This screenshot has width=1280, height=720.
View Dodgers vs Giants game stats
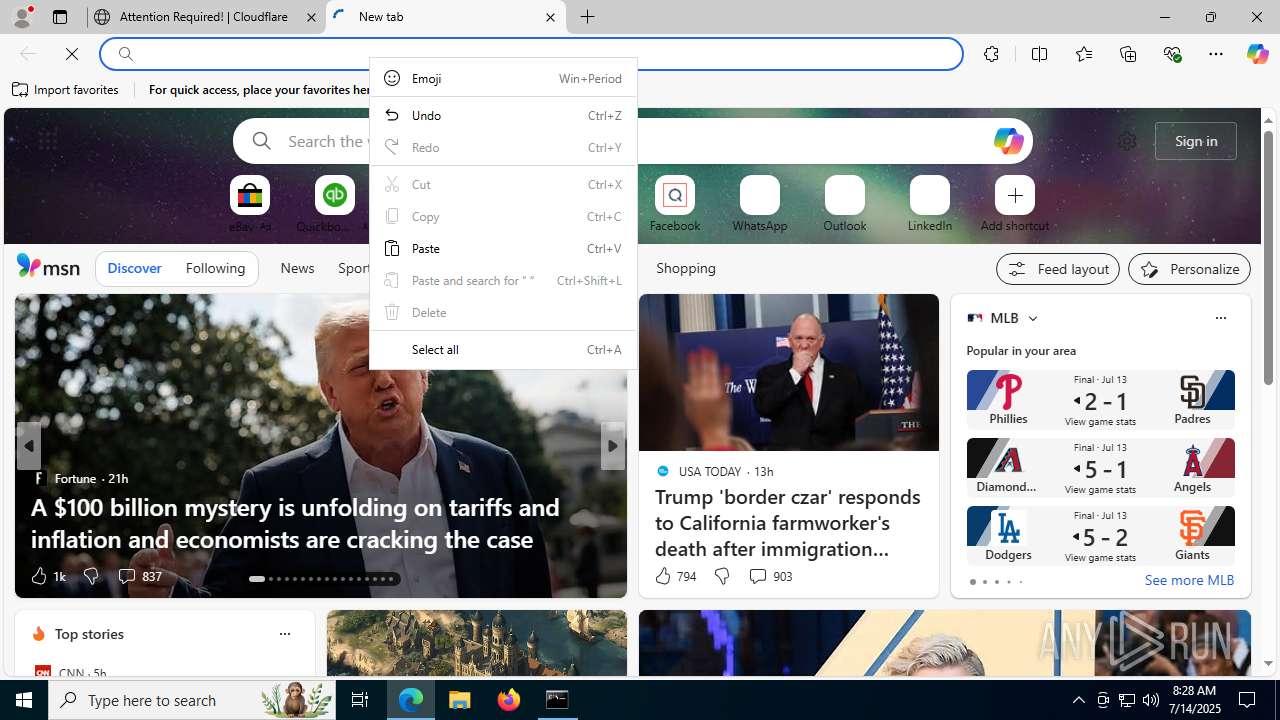[x=1100, y=558]
